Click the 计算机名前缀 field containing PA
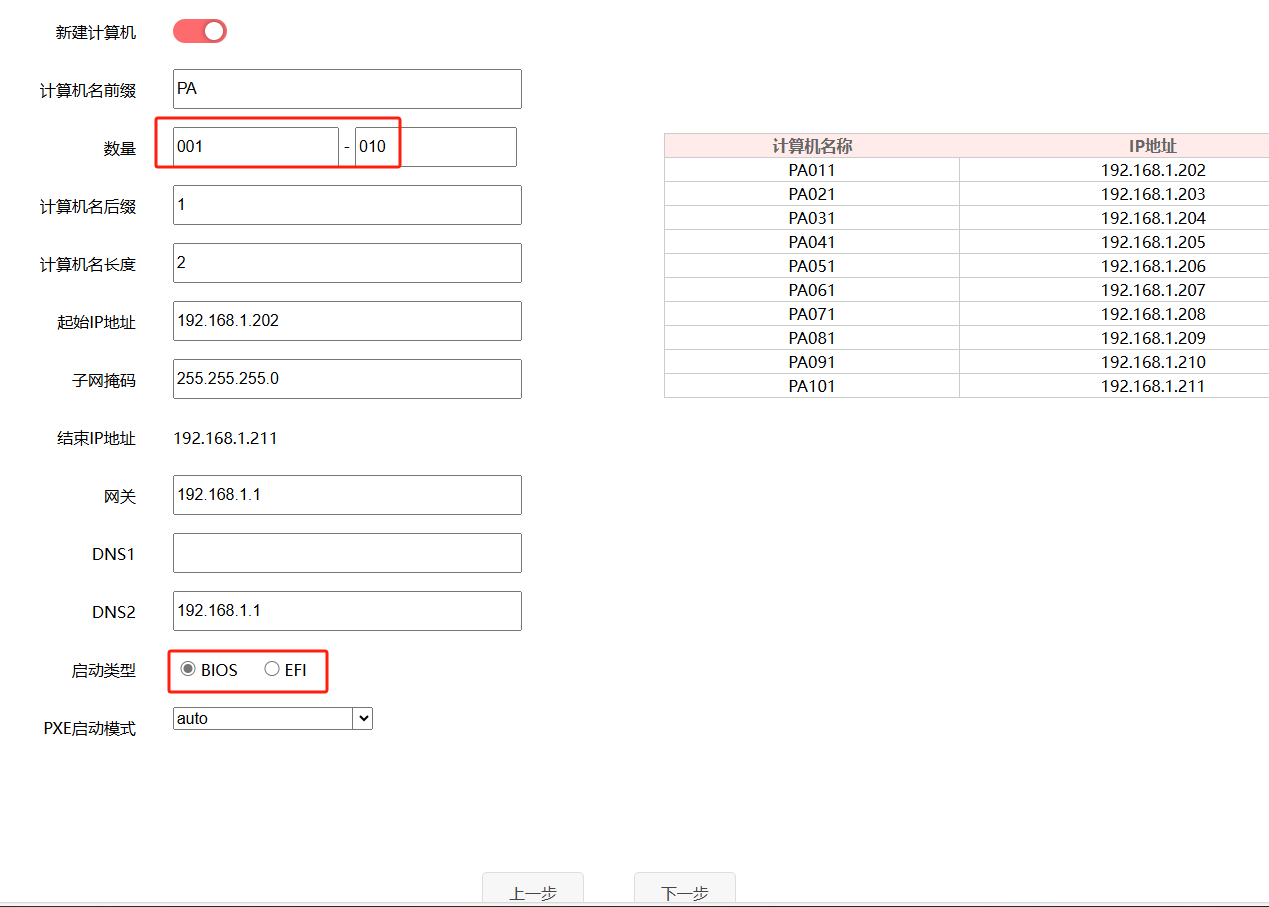Viewport: 1269px width, 907px height. pyautogui.click(x=347, y=89)
